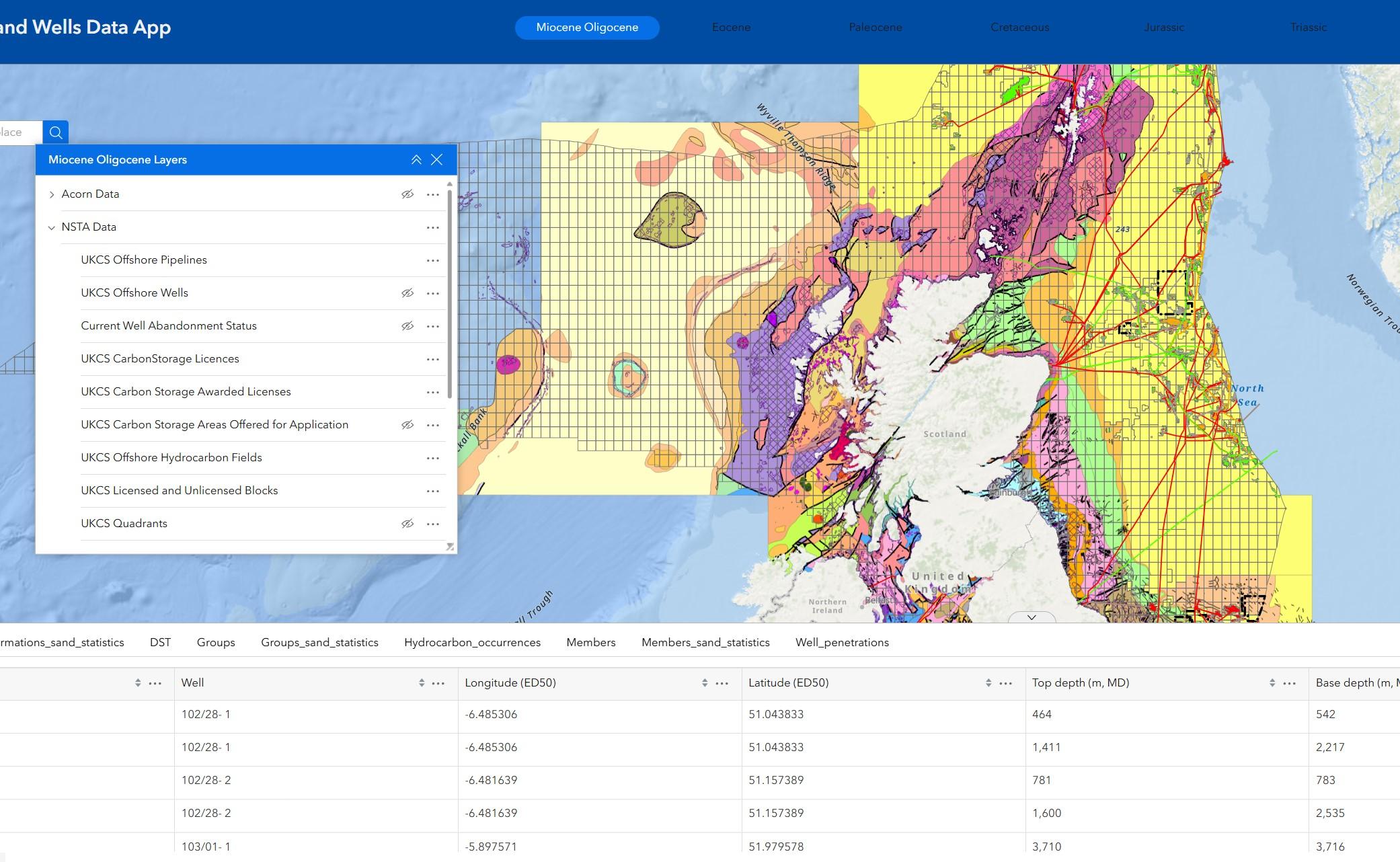Screen dimensions: 1400x862
Task: Show the UKCS Quadrants layer
Action: pos(407,524)
